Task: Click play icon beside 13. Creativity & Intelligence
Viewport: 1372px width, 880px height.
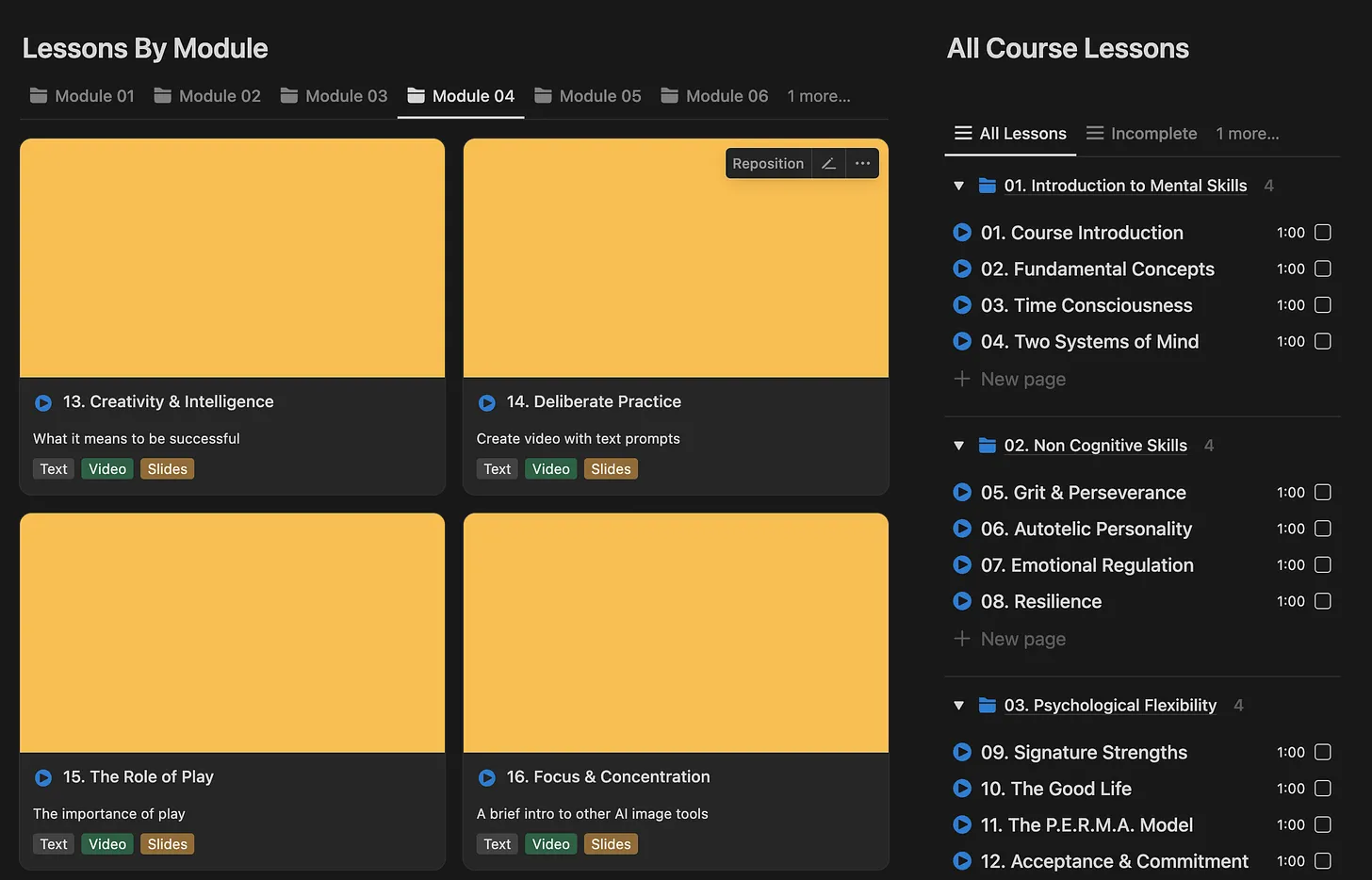Action: (x=43, y=402)
